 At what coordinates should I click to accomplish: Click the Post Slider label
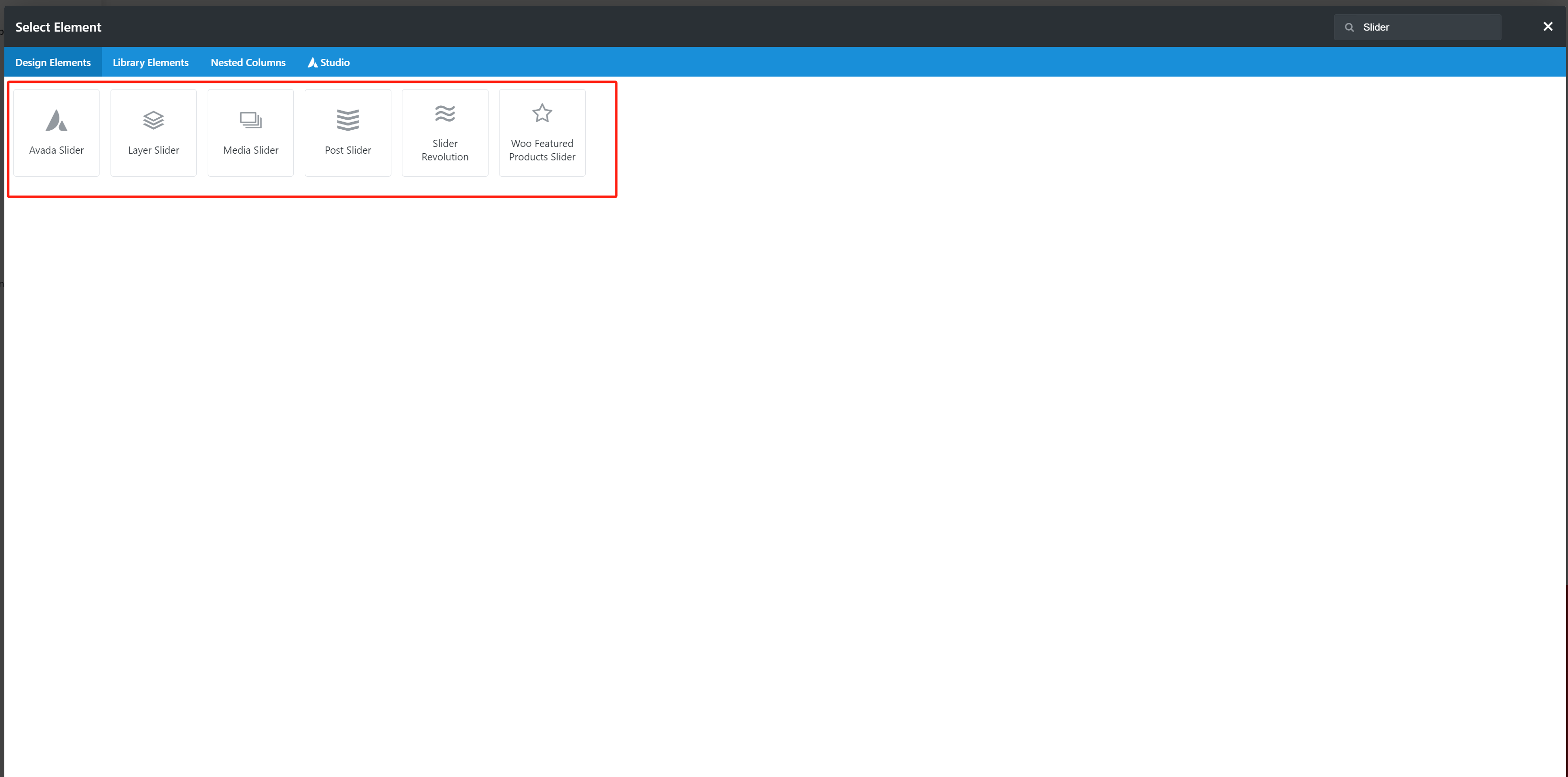point(347,150)
